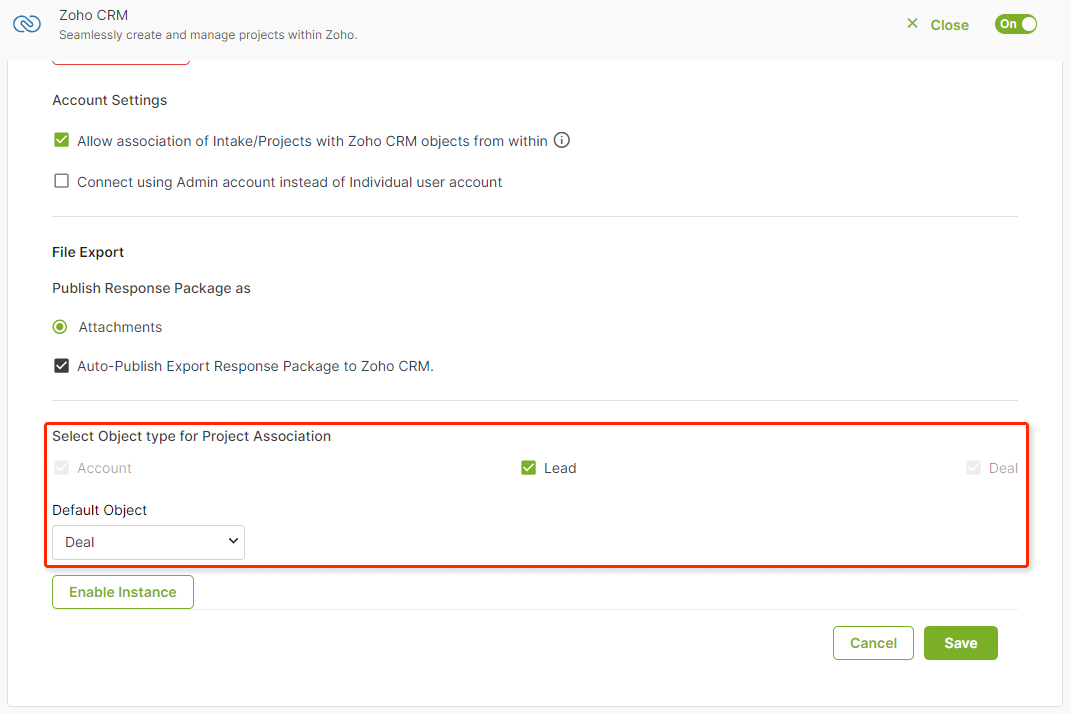Save the Zoho CRM settings
Viewport: 1071px width, 714px height.
[960, 643]
